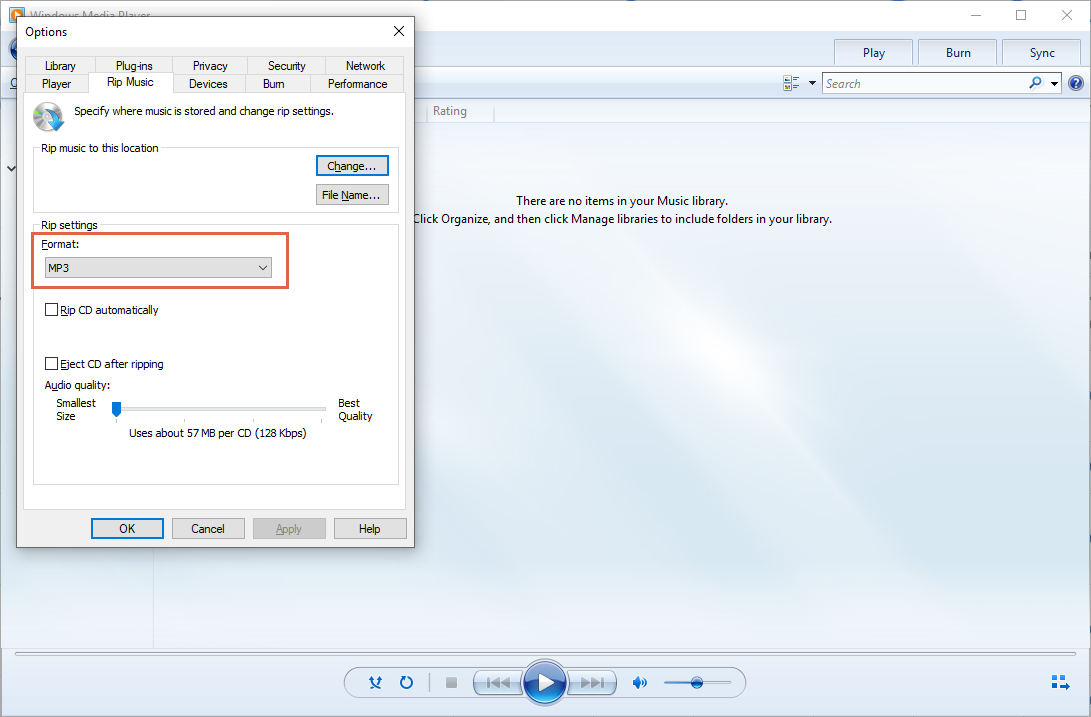
Task: Go to the previous track
Action: tap(498, 682)
